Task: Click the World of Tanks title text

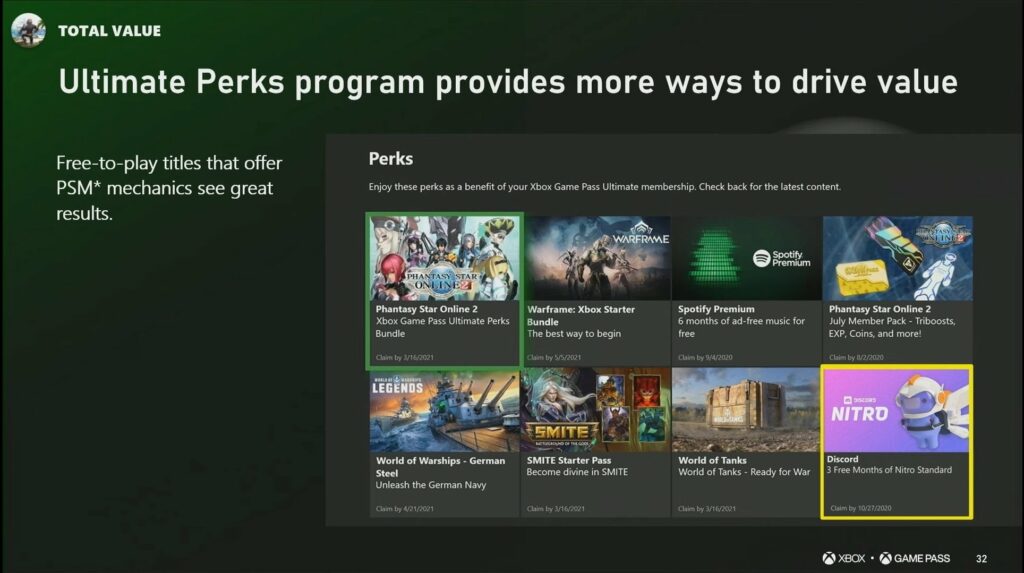Action: [712, 461]
